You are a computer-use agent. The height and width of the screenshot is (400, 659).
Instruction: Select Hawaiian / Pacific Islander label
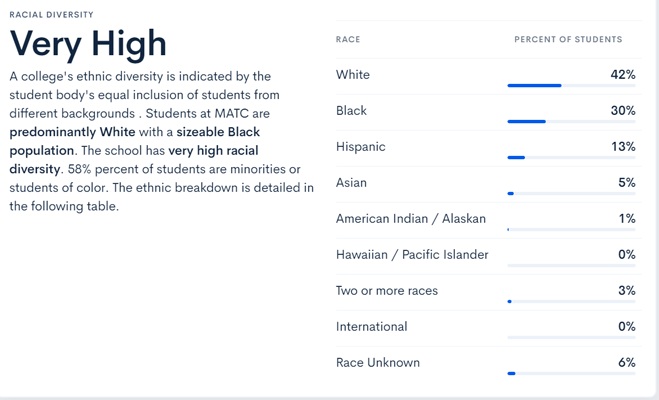coord(412,255)
